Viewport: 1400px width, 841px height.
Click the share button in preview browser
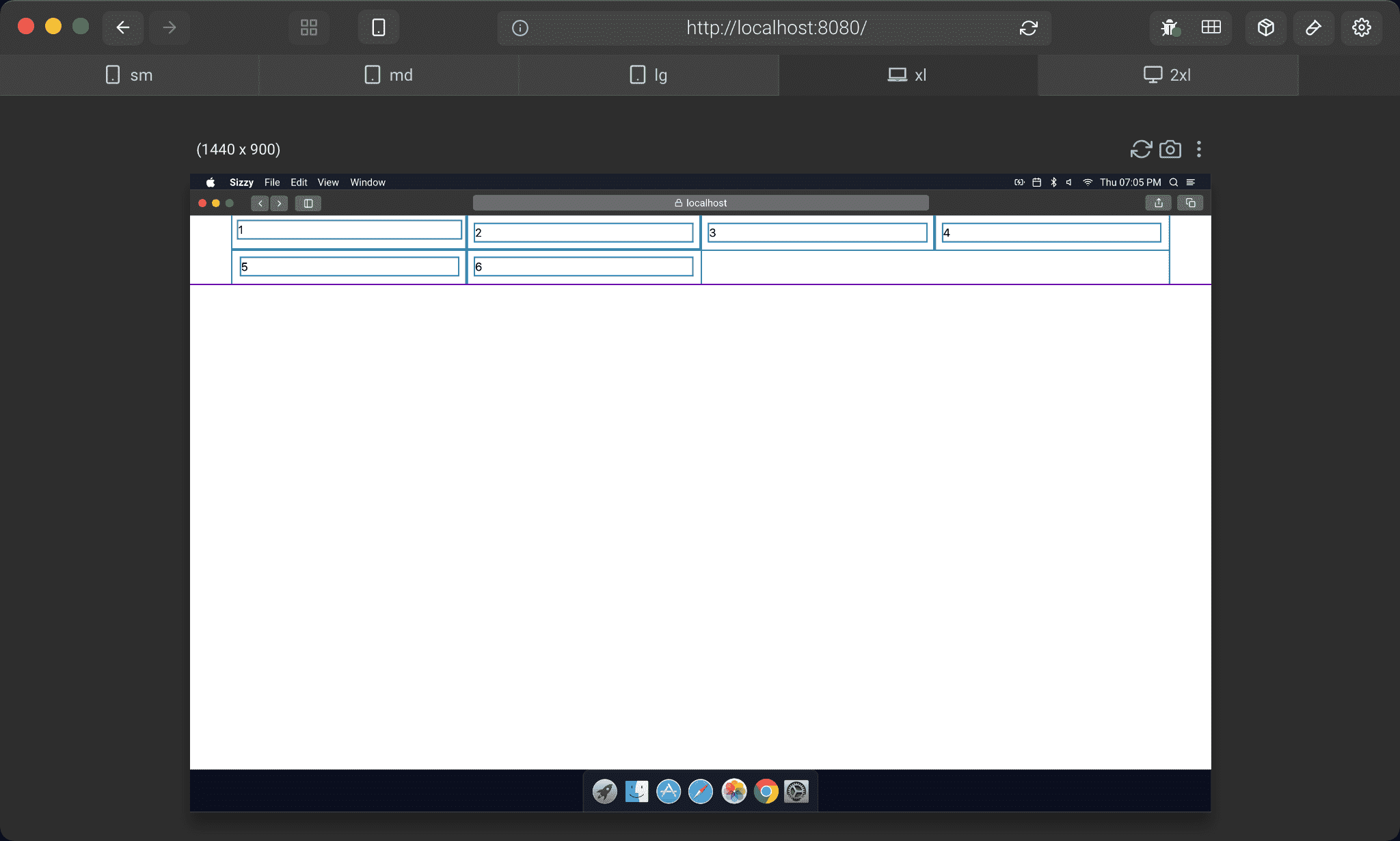coord(1159,203)
